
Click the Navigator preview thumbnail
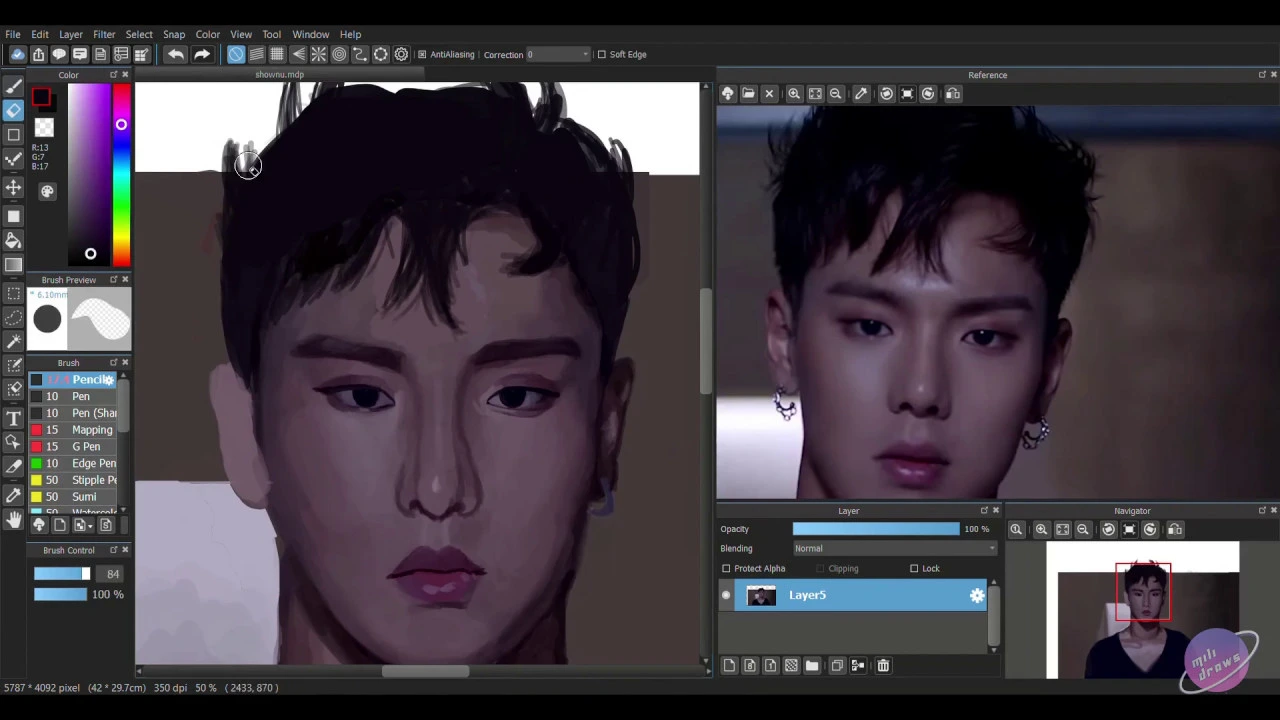1143,610
